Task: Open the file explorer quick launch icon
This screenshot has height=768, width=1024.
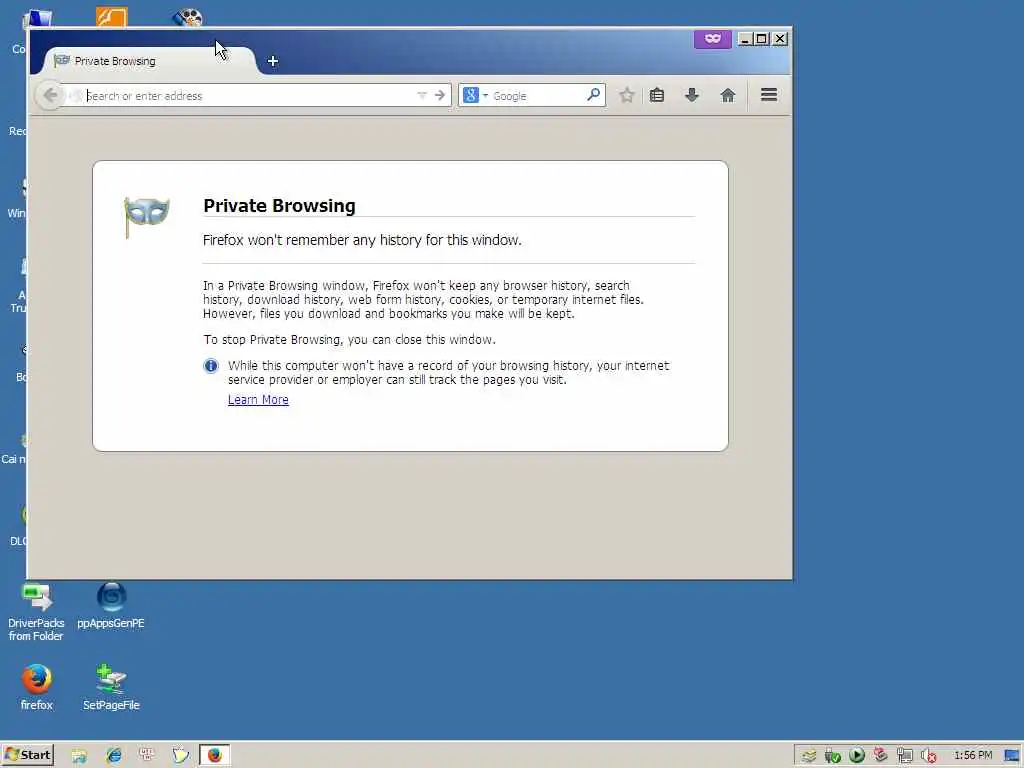Action: pyautogui.click(x=79, y=756)
